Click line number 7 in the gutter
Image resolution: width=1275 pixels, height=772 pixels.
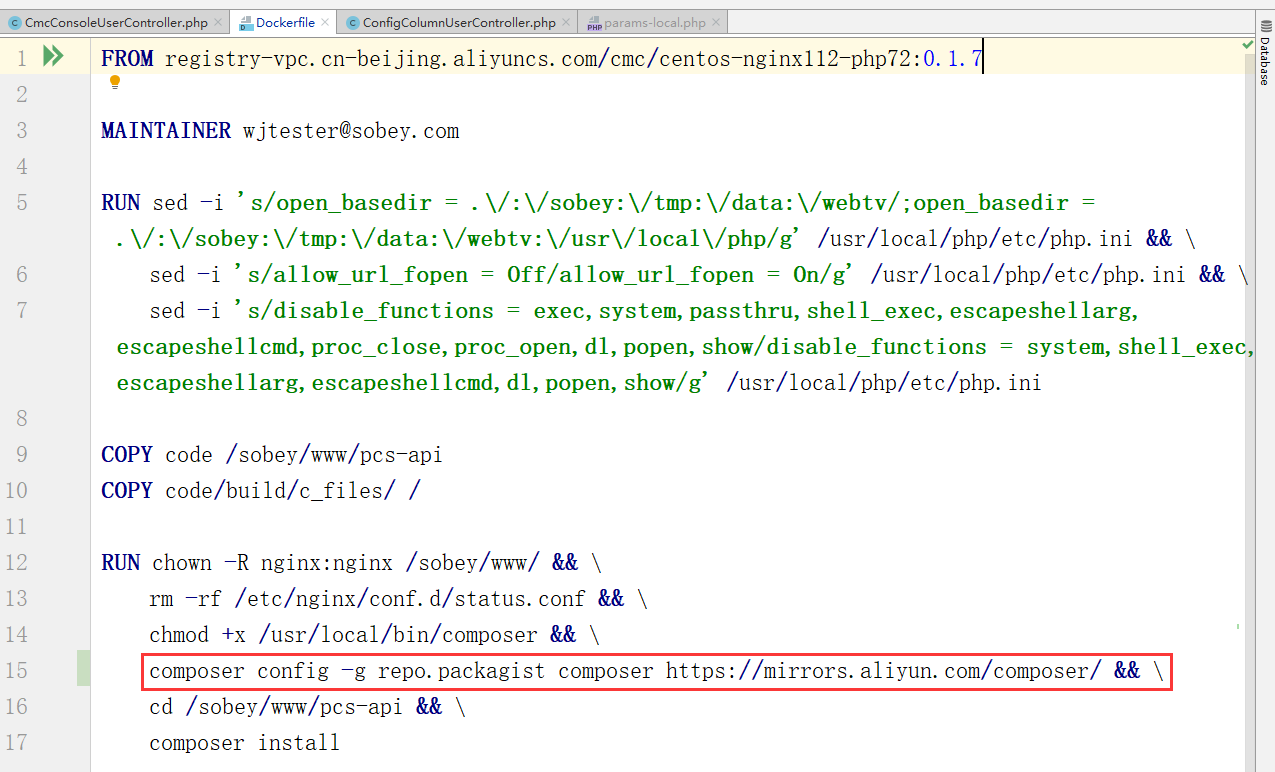click(x=22, y=311)
